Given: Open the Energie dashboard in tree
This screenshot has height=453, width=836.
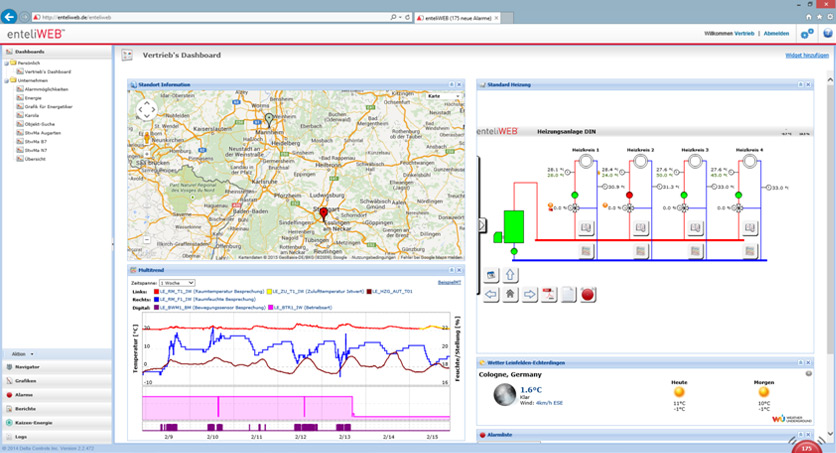Looking at the screenshot, I should (x=33, y=98).
